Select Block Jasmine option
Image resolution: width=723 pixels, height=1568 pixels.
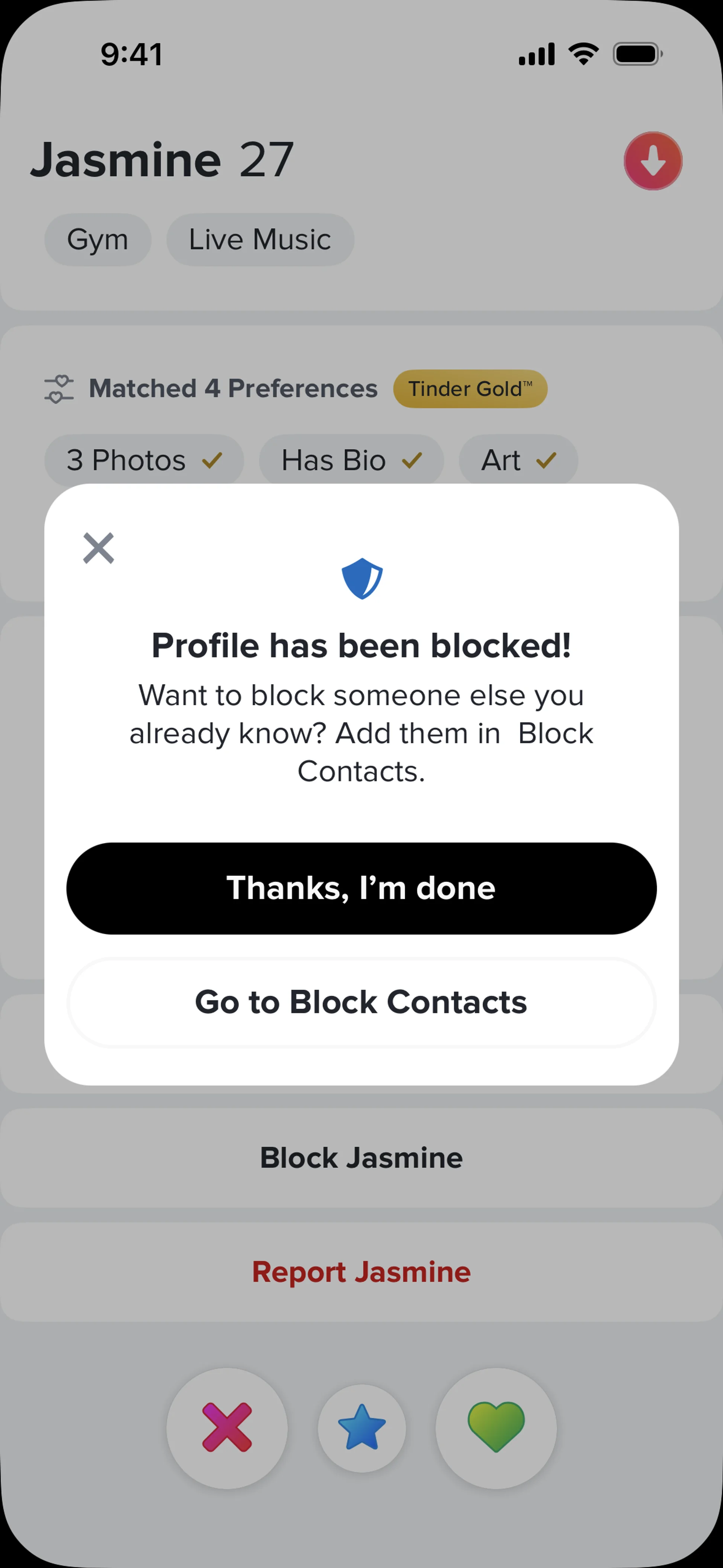361,1158
